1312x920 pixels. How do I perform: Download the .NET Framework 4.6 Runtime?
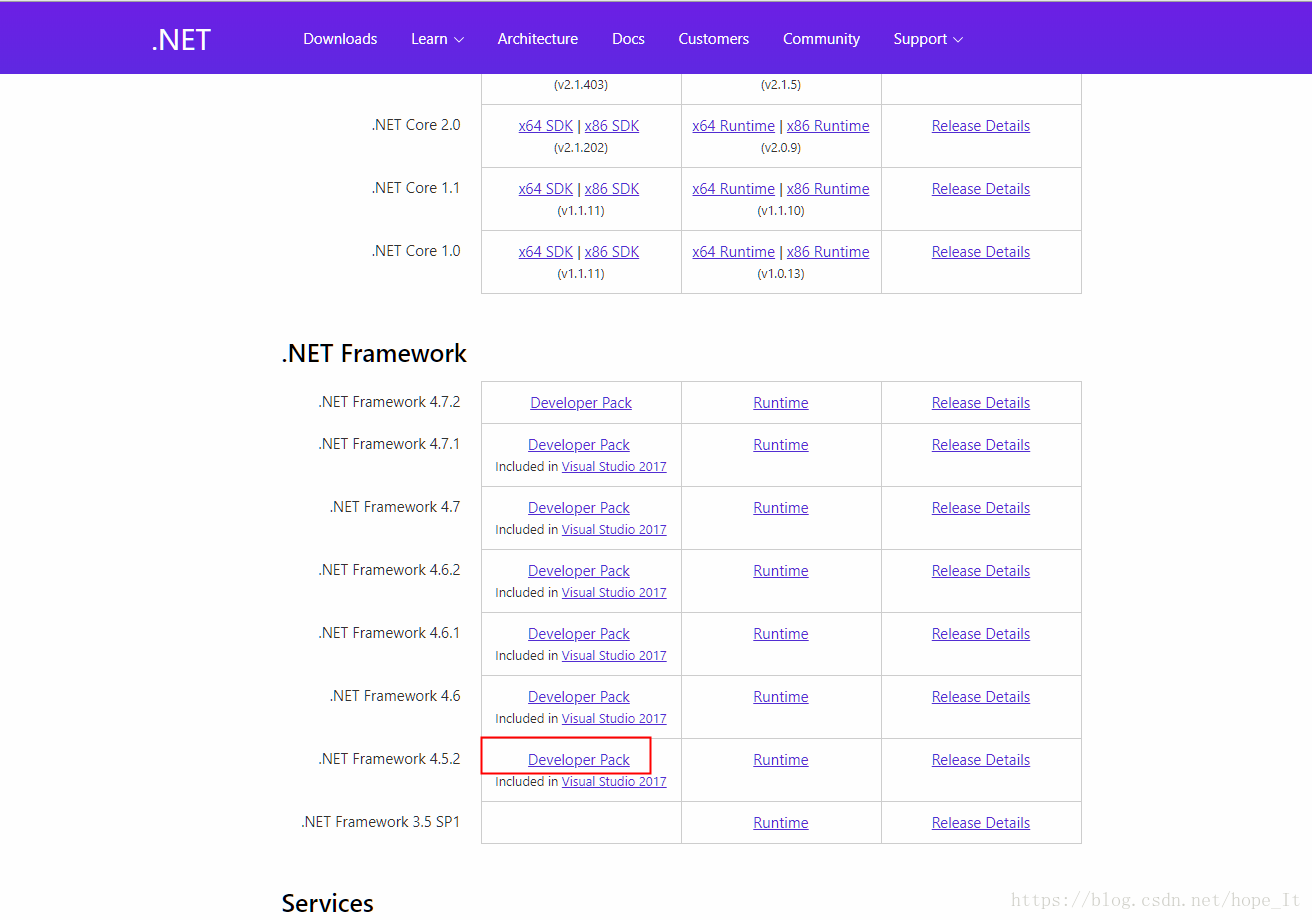pyautogui.click(x=780, y=697)
